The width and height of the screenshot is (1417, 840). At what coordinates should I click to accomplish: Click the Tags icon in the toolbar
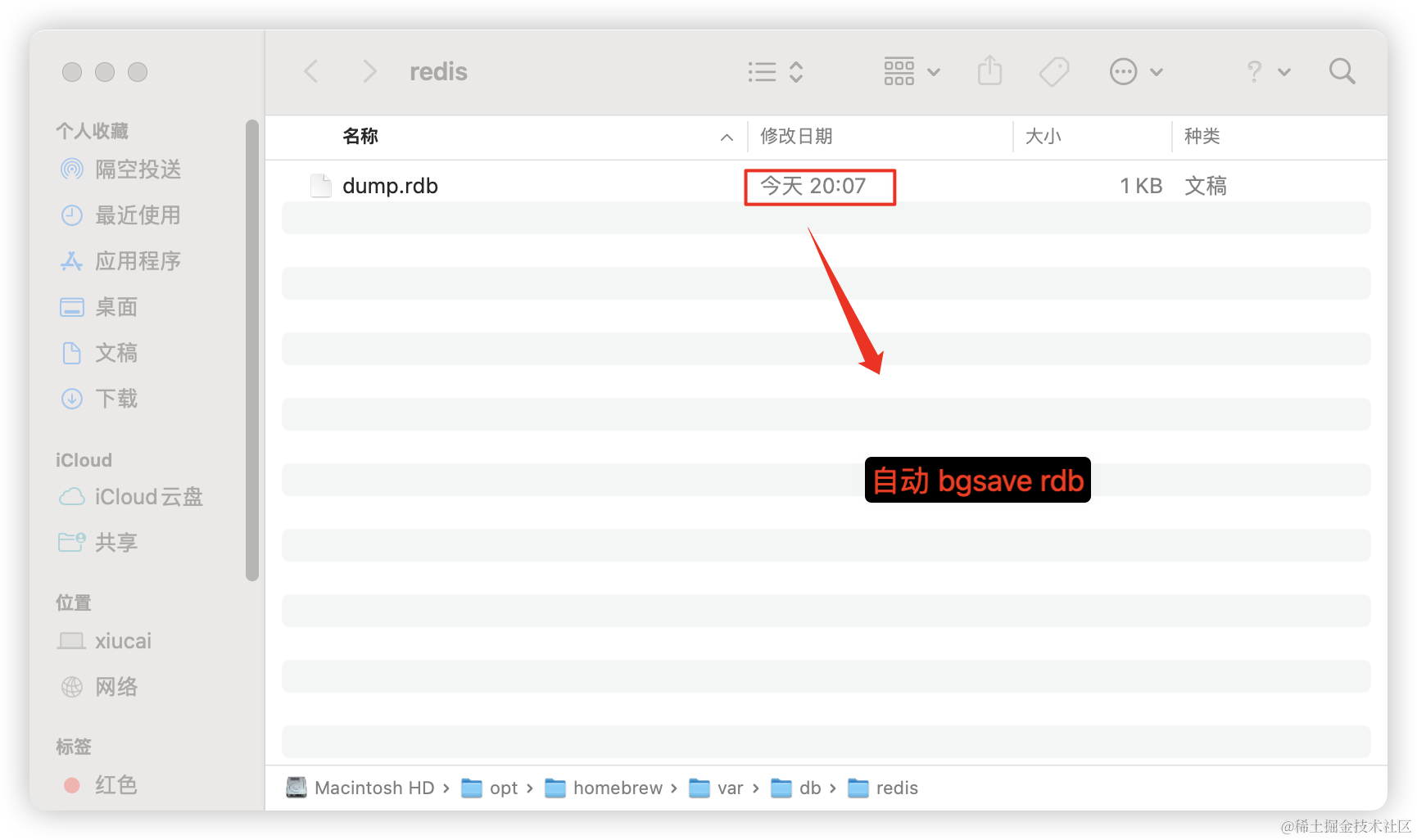[x=1053, y=71]
